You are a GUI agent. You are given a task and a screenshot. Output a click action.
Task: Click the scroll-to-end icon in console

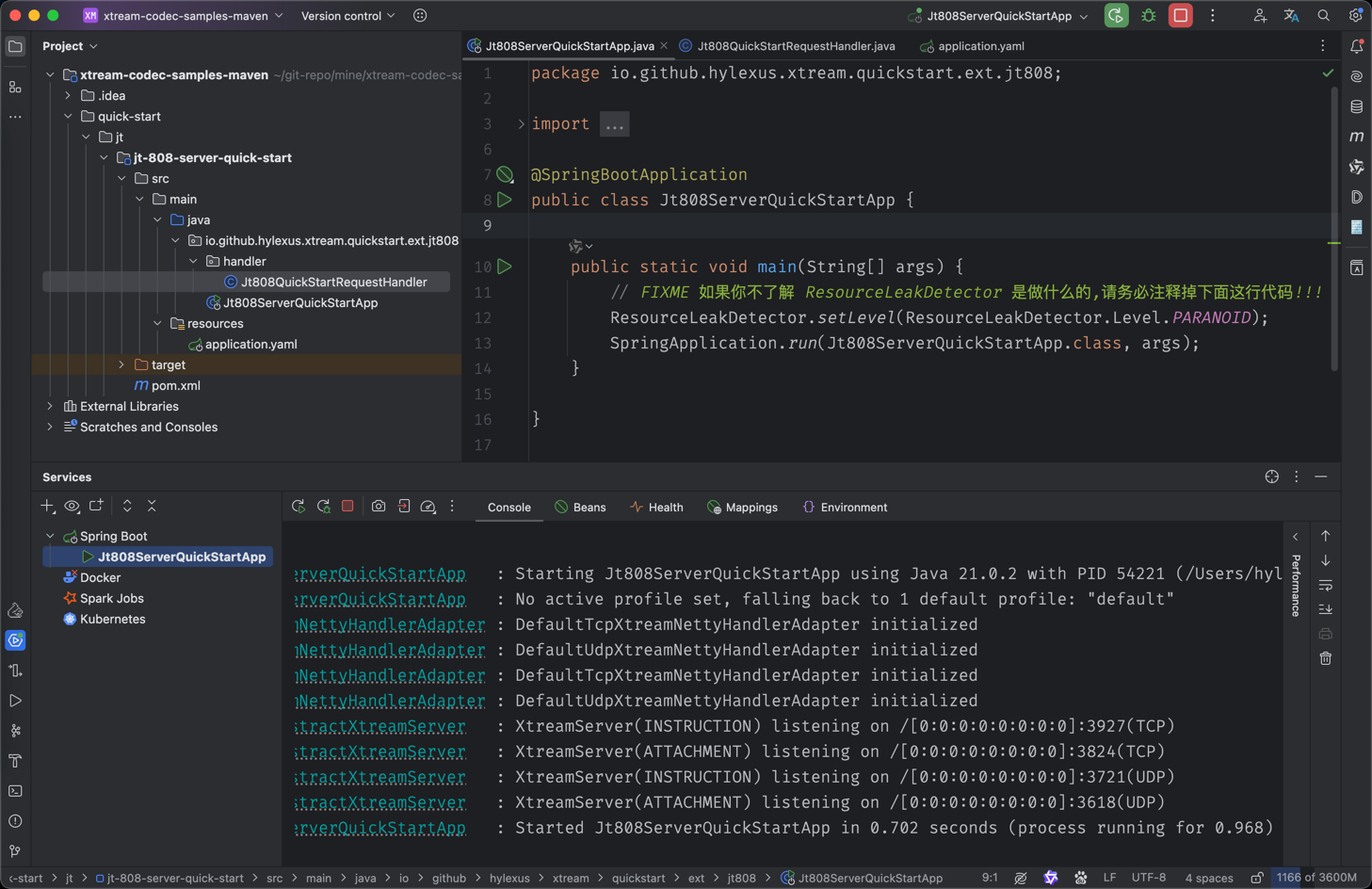[x=1326, y=609]
